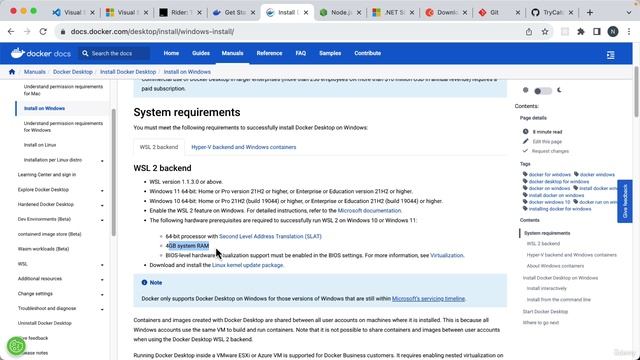This screenshot has height=360, width=640.
Task: Click the Edit this page pencil icon
Action: [525, 141]
